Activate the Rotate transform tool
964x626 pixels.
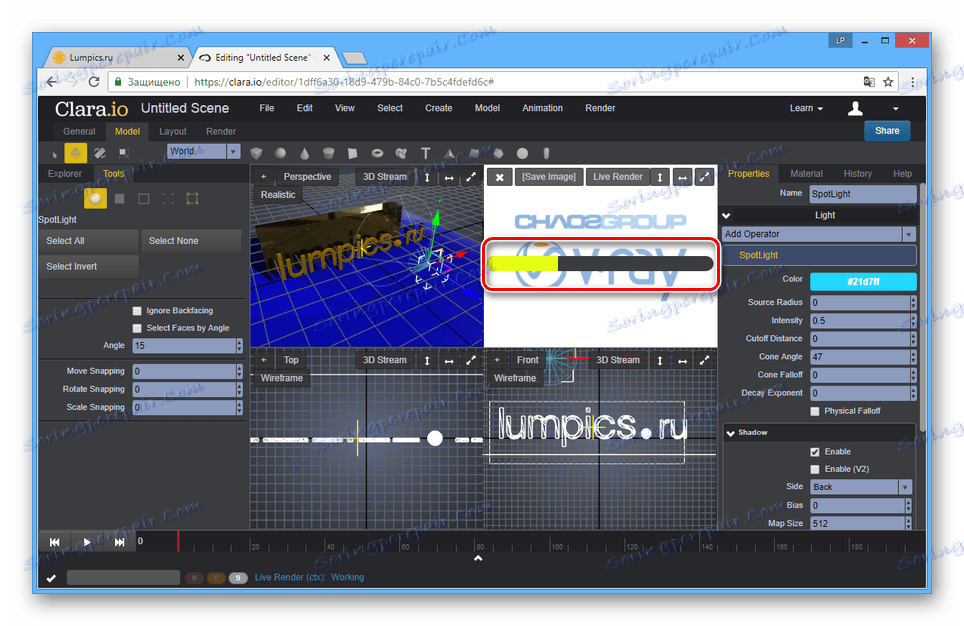coord(100,153)
